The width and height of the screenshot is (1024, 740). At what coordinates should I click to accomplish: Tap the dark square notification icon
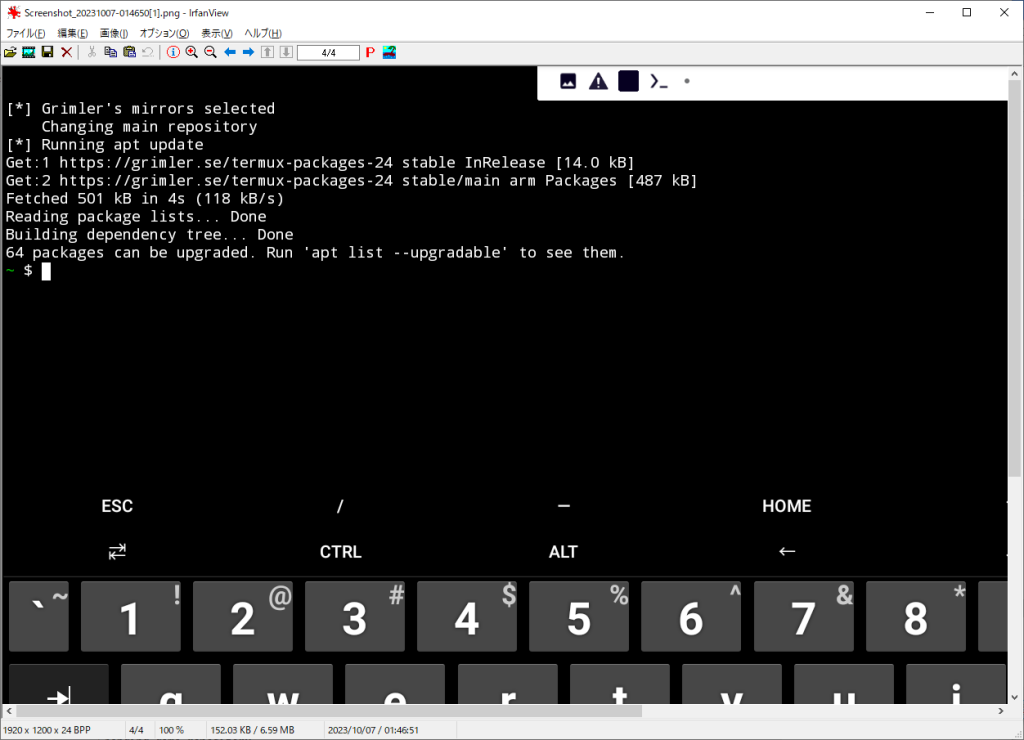(628, 81)
